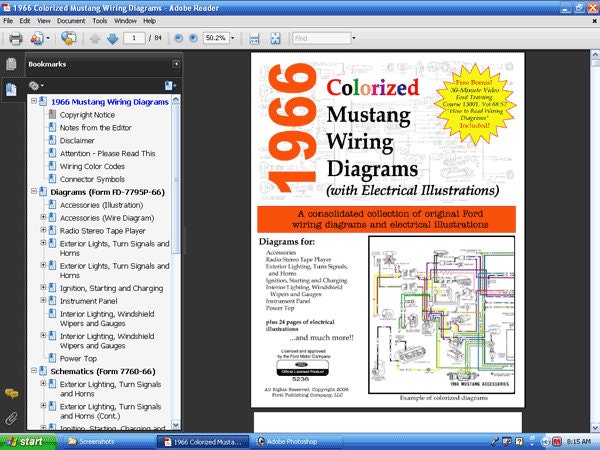The image size is (600, 450).
Task: Click the zoom out button
Action: [x=178, y=38]
